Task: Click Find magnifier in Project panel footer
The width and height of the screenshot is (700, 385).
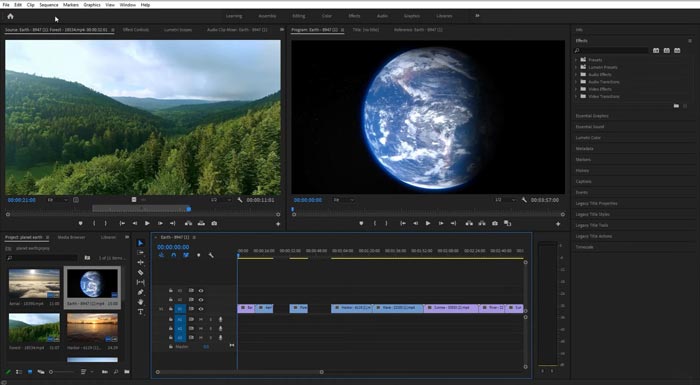Action: tap(116, 372)
